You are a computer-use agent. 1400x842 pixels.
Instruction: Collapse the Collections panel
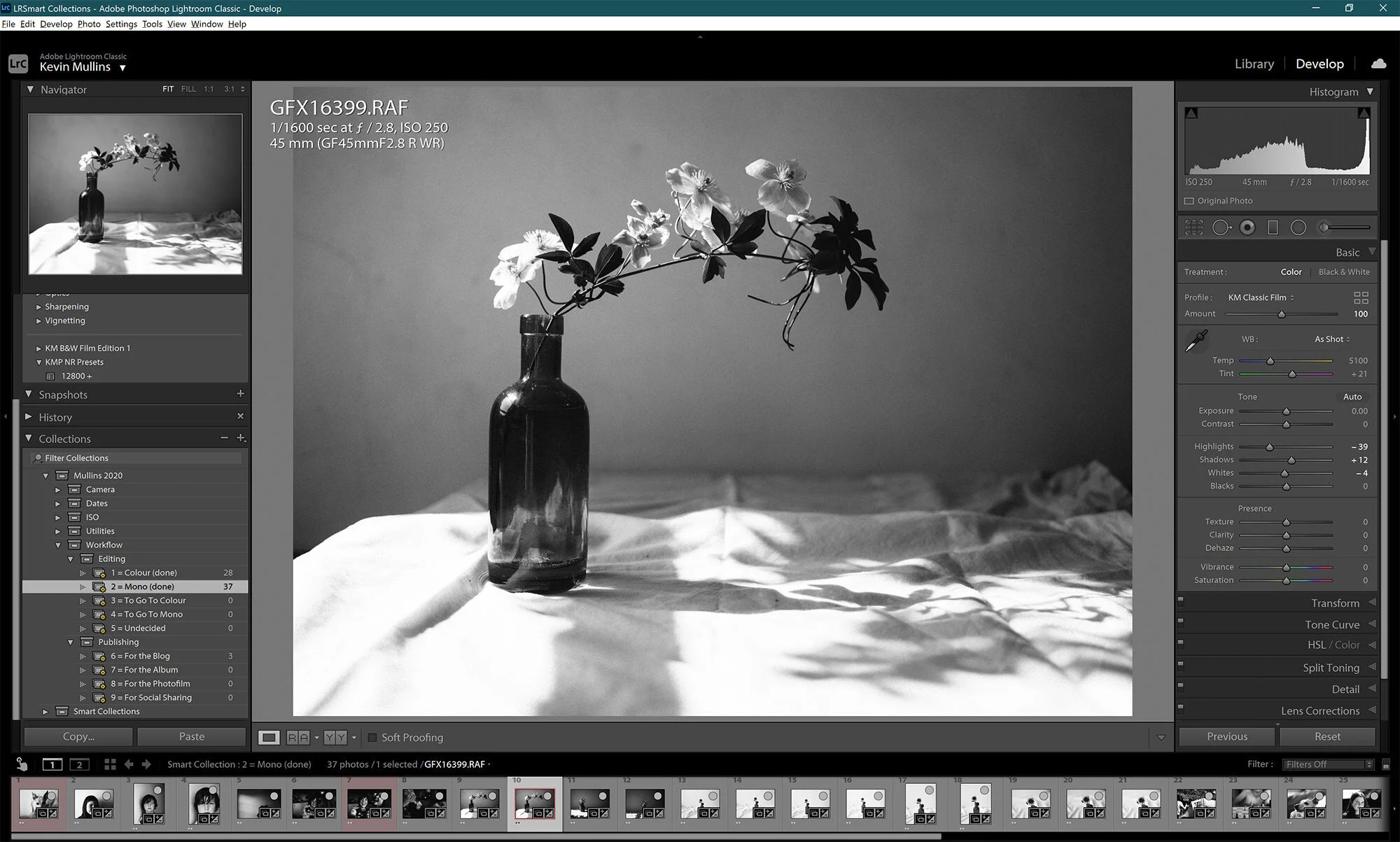click(x=29, y=438)
